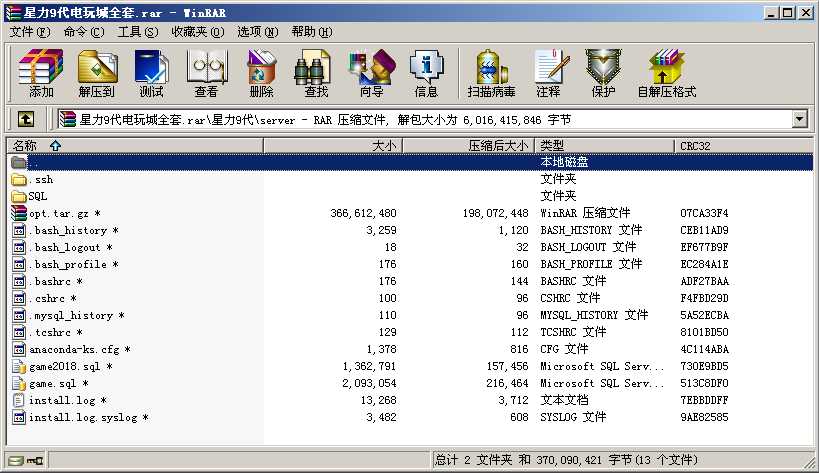
Task: Open the Favorites (收藏夹) menu
Action: (x=197, y=32)
